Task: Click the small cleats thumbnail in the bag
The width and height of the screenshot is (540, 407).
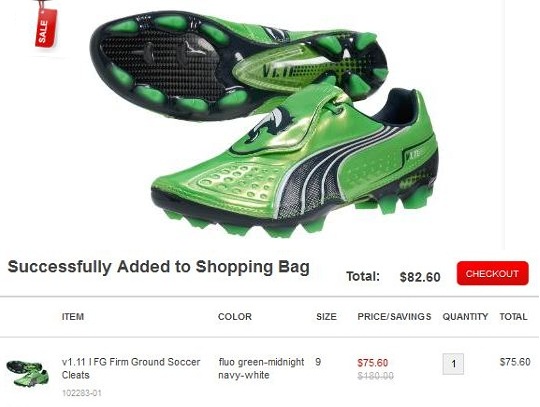Action: [x=28, y=373]
